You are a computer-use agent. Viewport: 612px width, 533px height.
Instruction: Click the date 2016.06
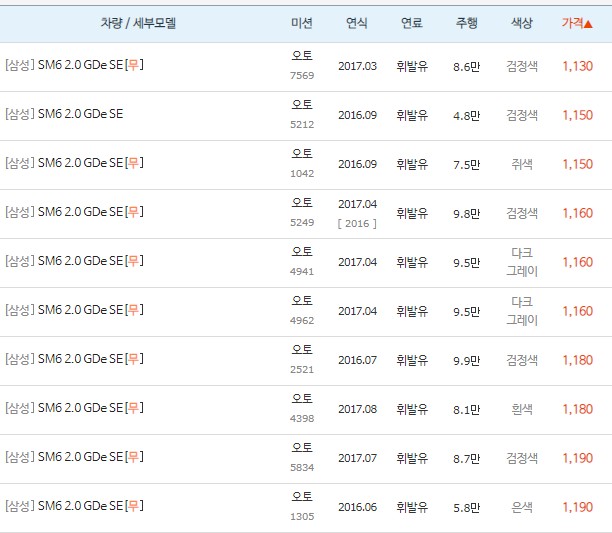coord(357,507)
